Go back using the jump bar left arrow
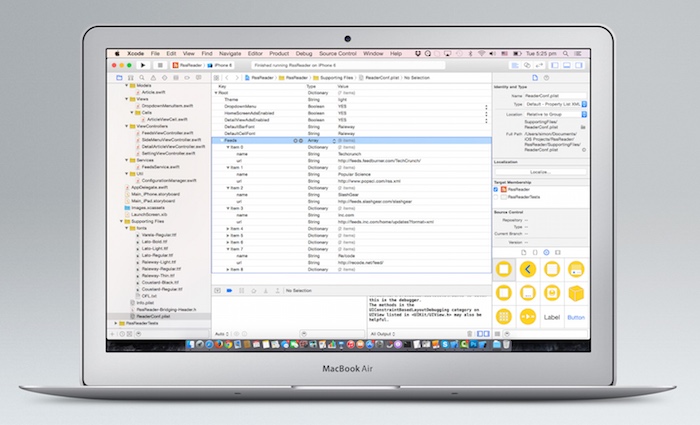 pyautogui.click(x=227, y=76)
